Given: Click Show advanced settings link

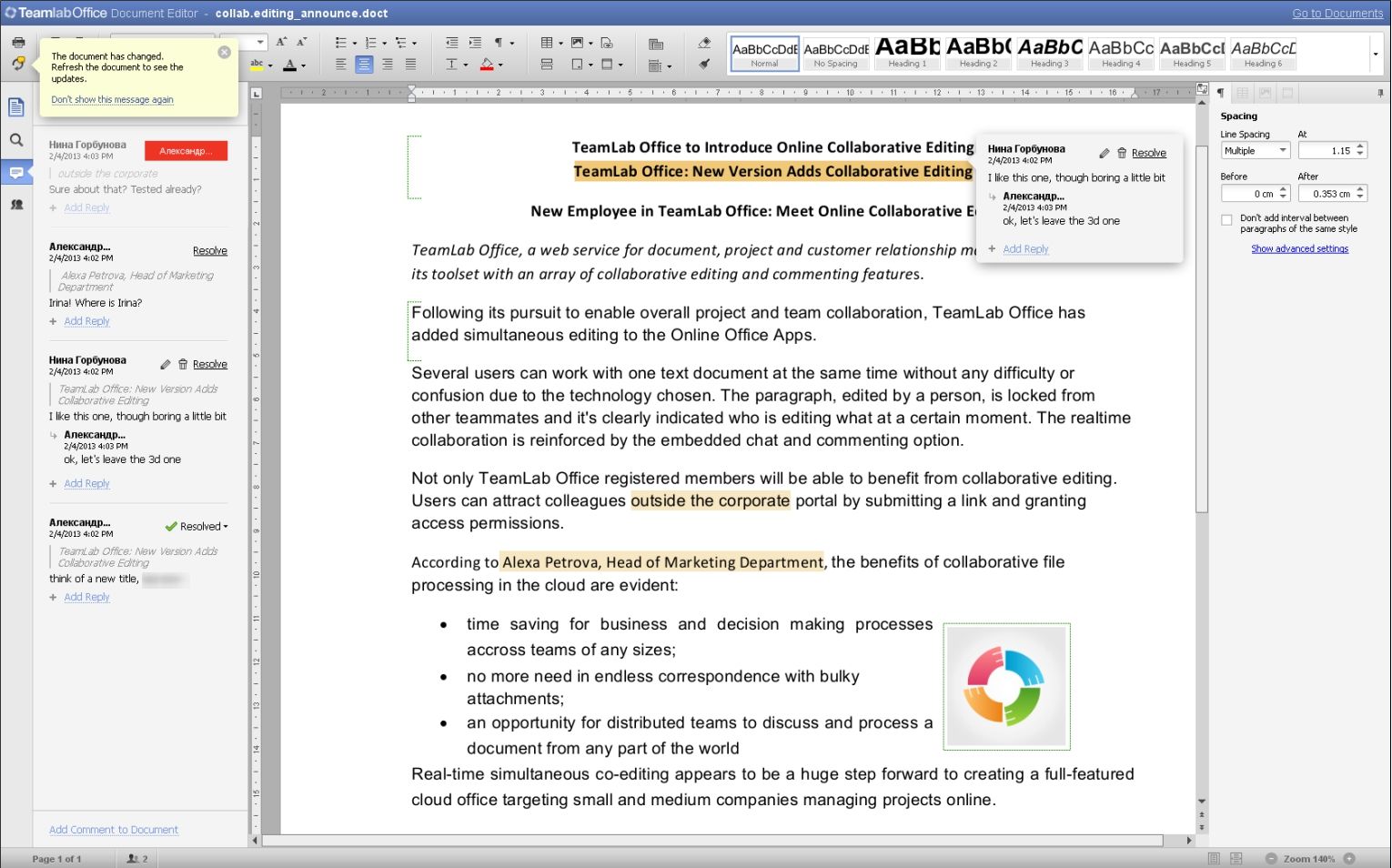Looking at the screenshot, I should (1299, 249).
